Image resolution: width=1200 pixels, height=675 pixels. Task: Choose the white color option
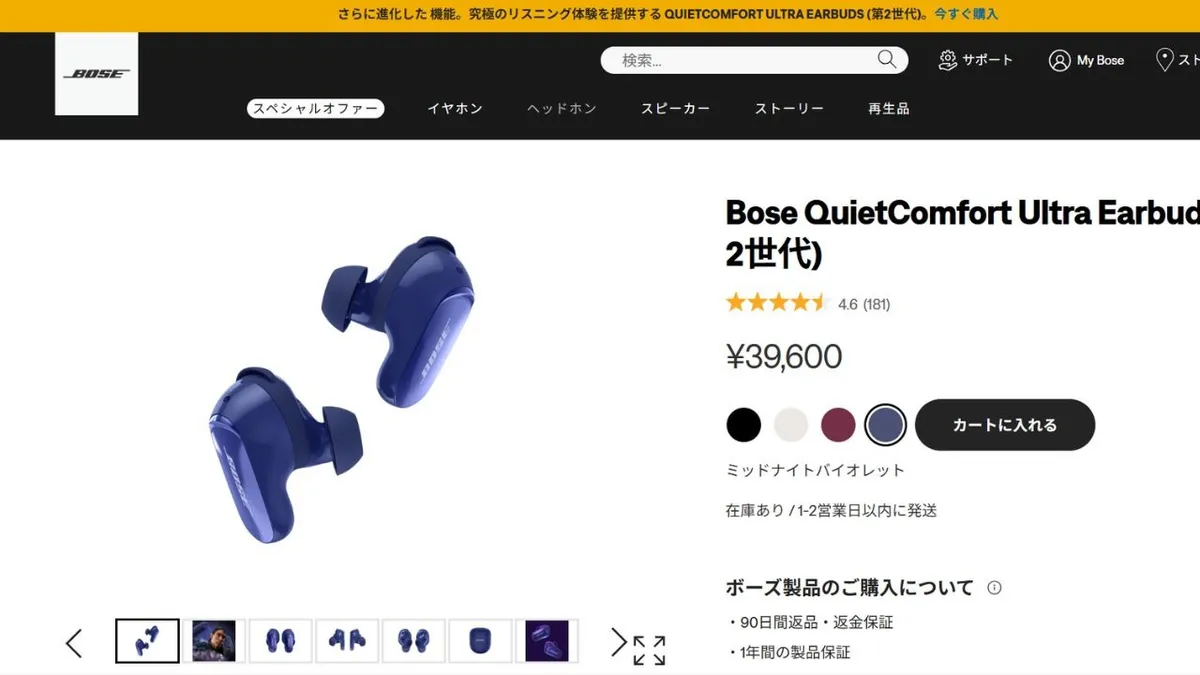click(x=791, y=425)
